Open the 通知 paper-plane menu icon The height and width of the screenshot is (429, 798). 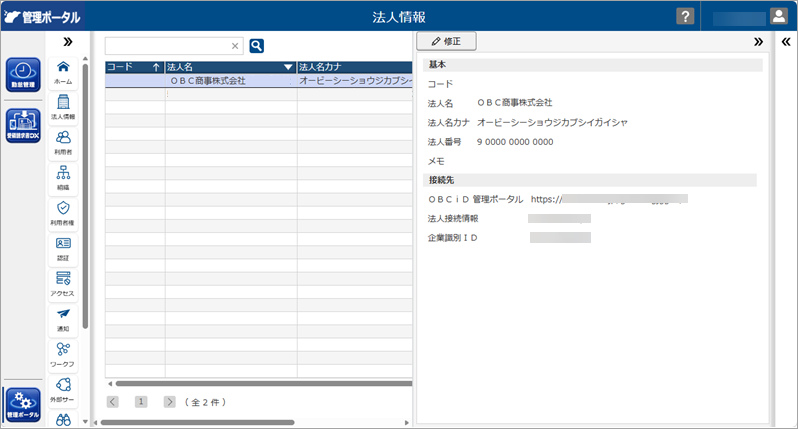click(x=63, y=321)
